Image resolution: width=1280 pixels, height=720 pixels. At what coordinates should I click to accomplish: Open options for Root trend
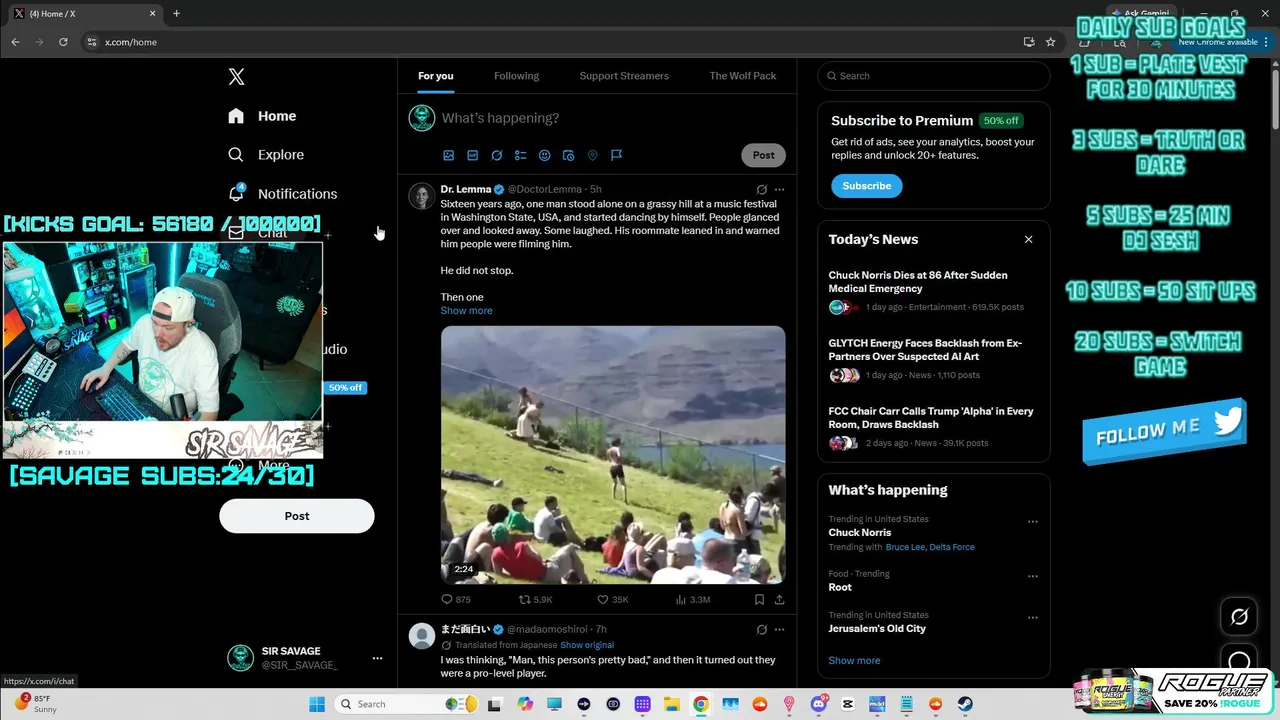coord(1033,576)
